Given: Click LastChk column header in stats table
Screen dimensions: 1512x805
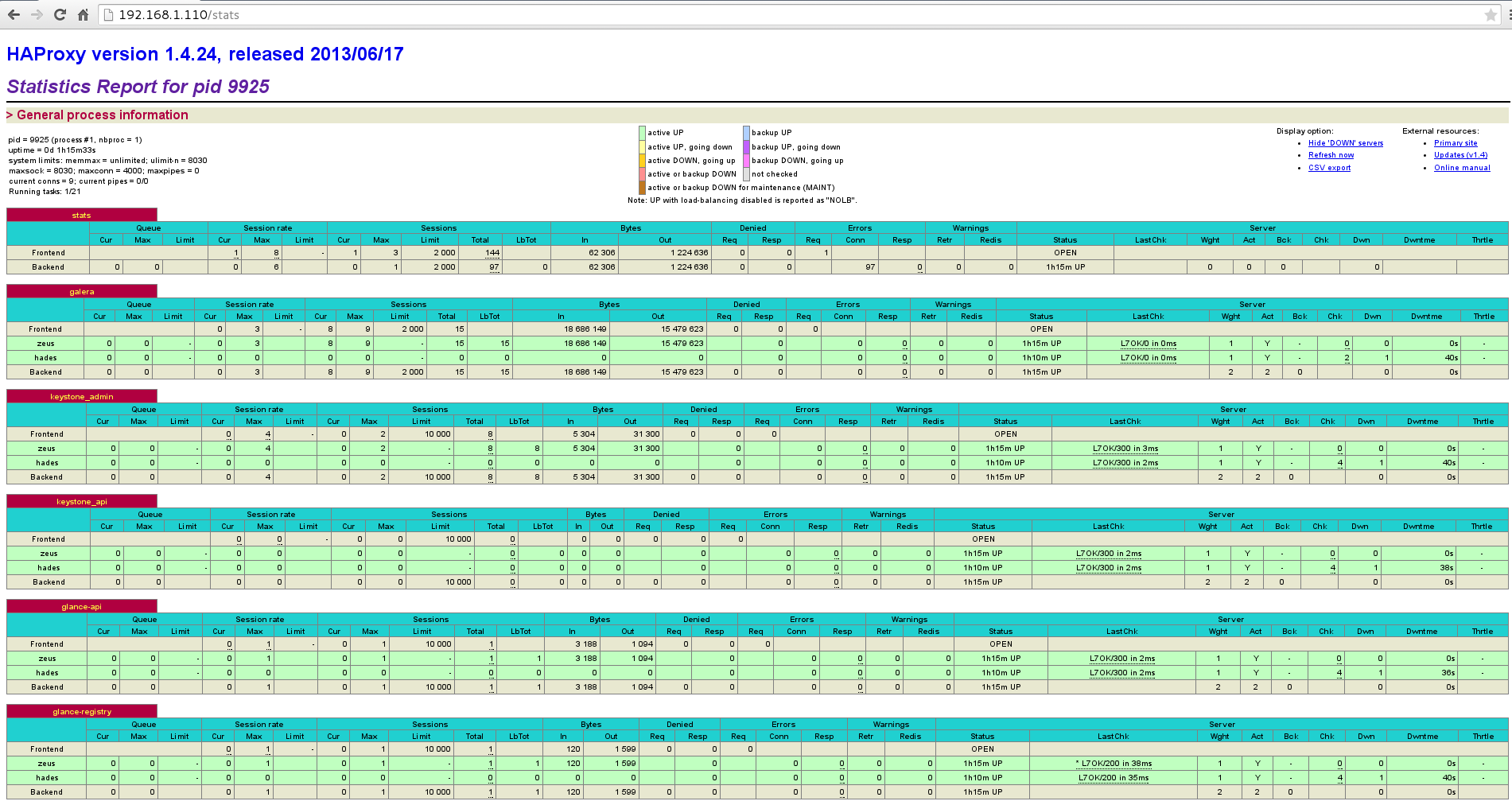Looking at the screenshot, I should (x=1150, y=240).
